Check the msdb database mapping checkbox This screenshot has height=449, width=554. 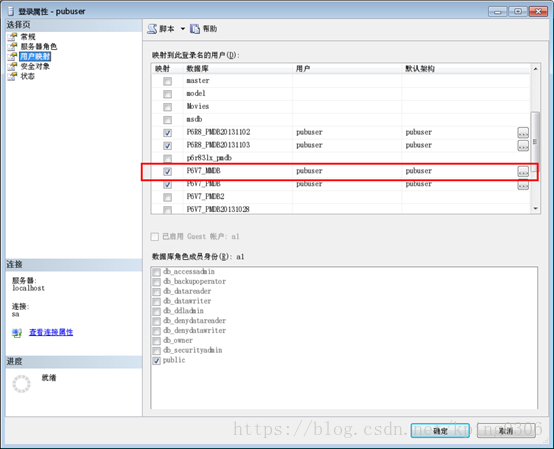(x=167, y=120)
